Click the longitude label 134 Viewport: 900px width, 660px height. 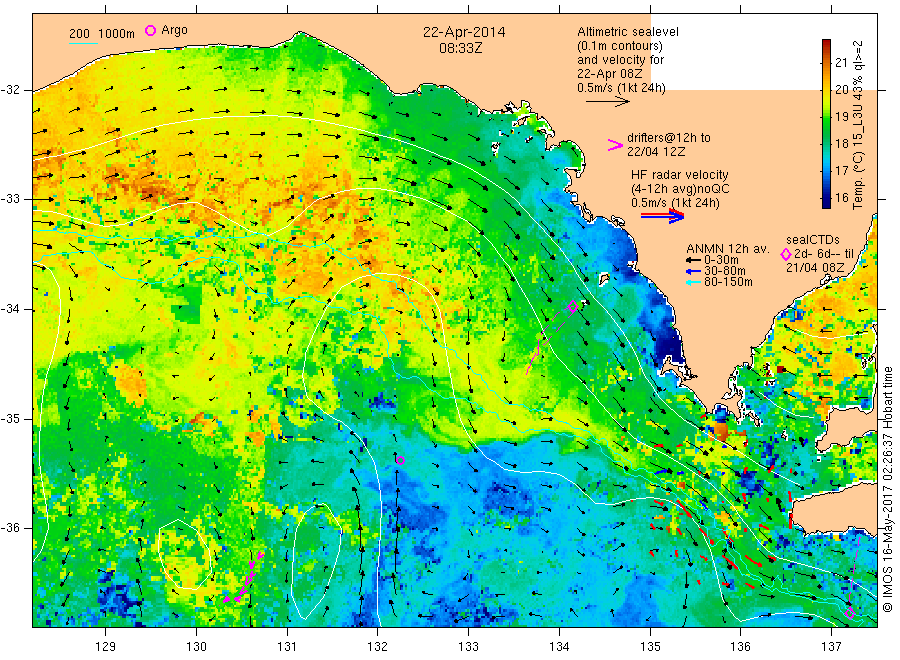pos(559,647)
